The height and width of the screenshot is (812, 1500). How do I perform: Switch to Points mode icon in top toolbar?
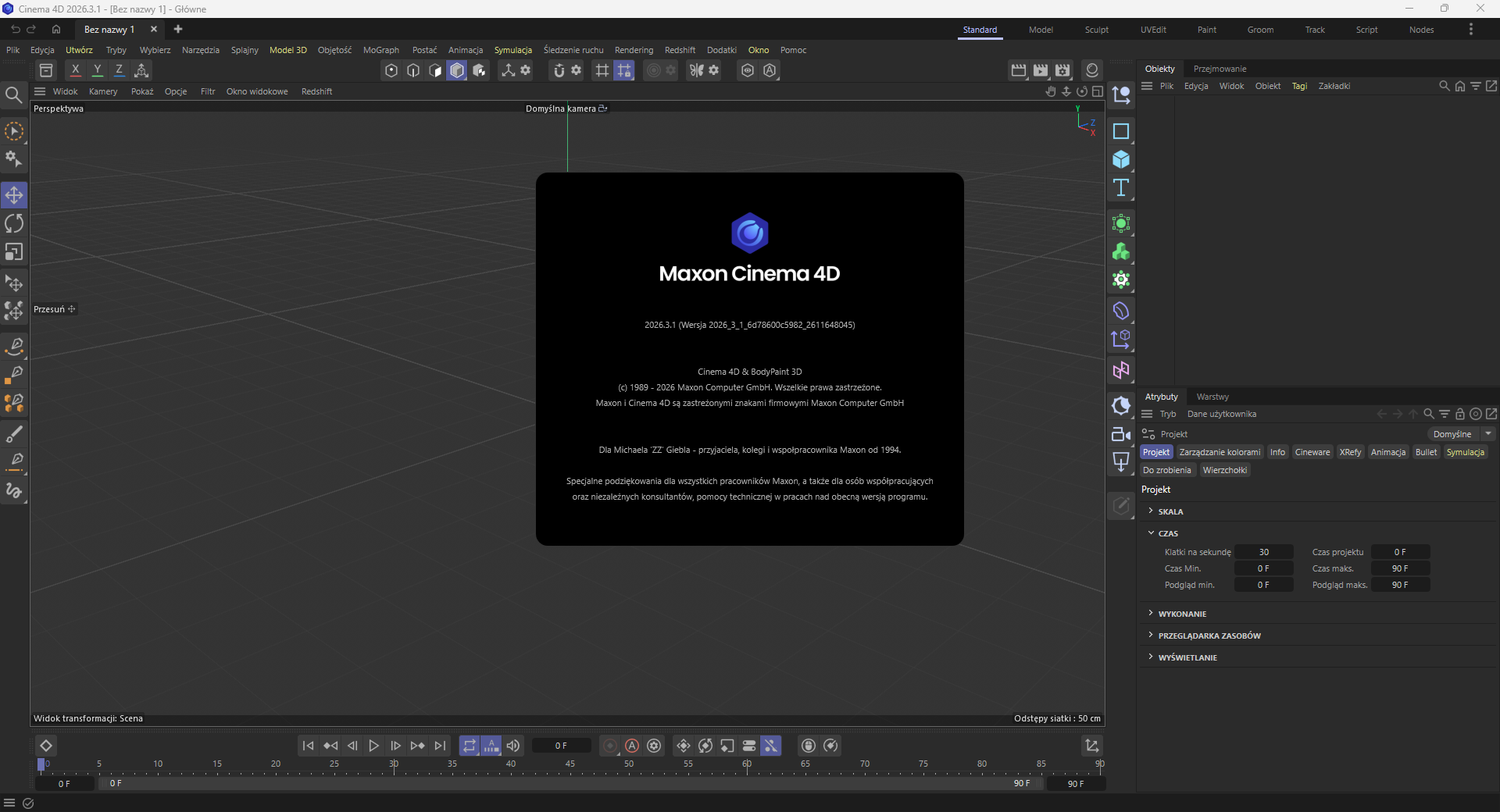point(391,70)
